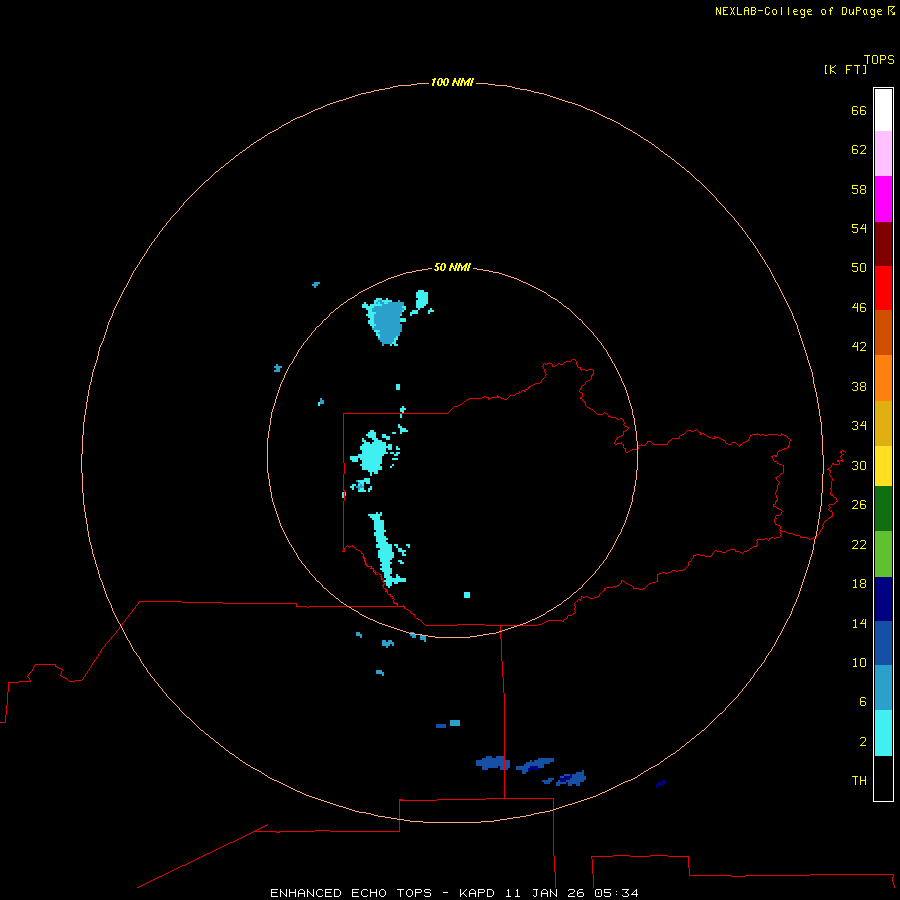The height and width of the screenshot is (900, 900).
Task: Click the light pink swatch near 62
Action: pos(883,154)
